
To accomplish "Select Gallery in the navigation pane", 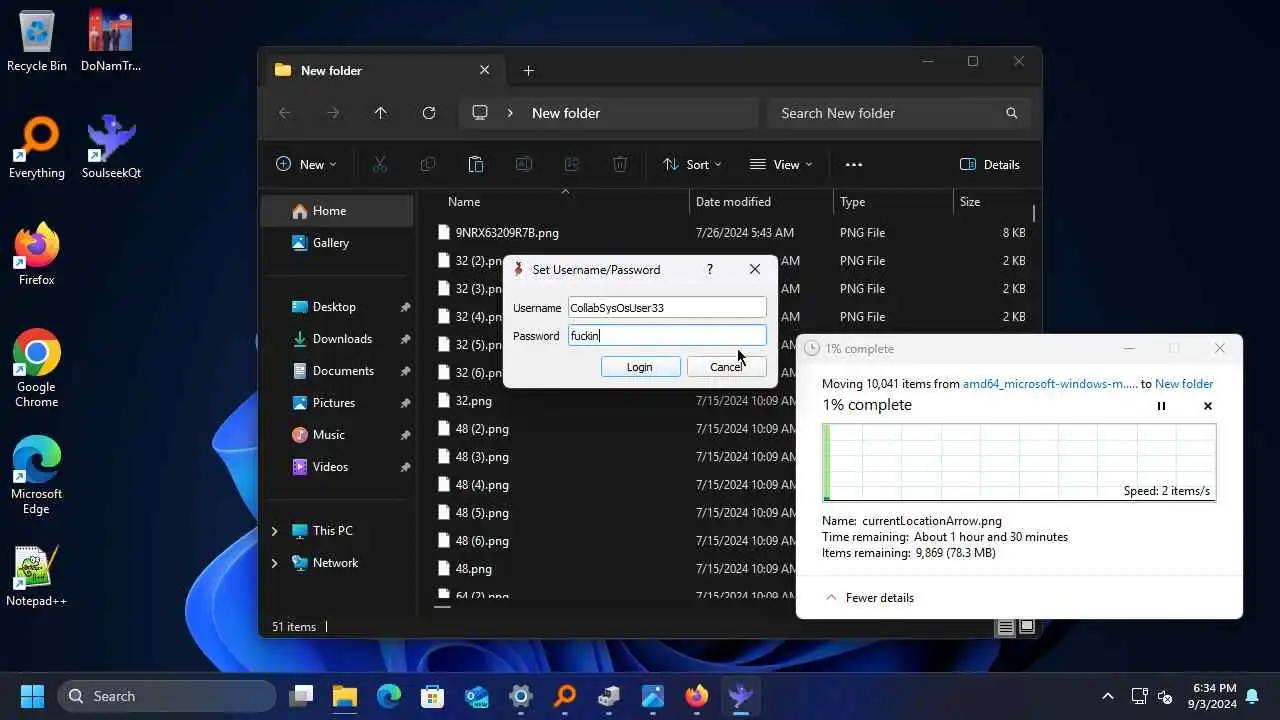I will [x=337, y=243].
